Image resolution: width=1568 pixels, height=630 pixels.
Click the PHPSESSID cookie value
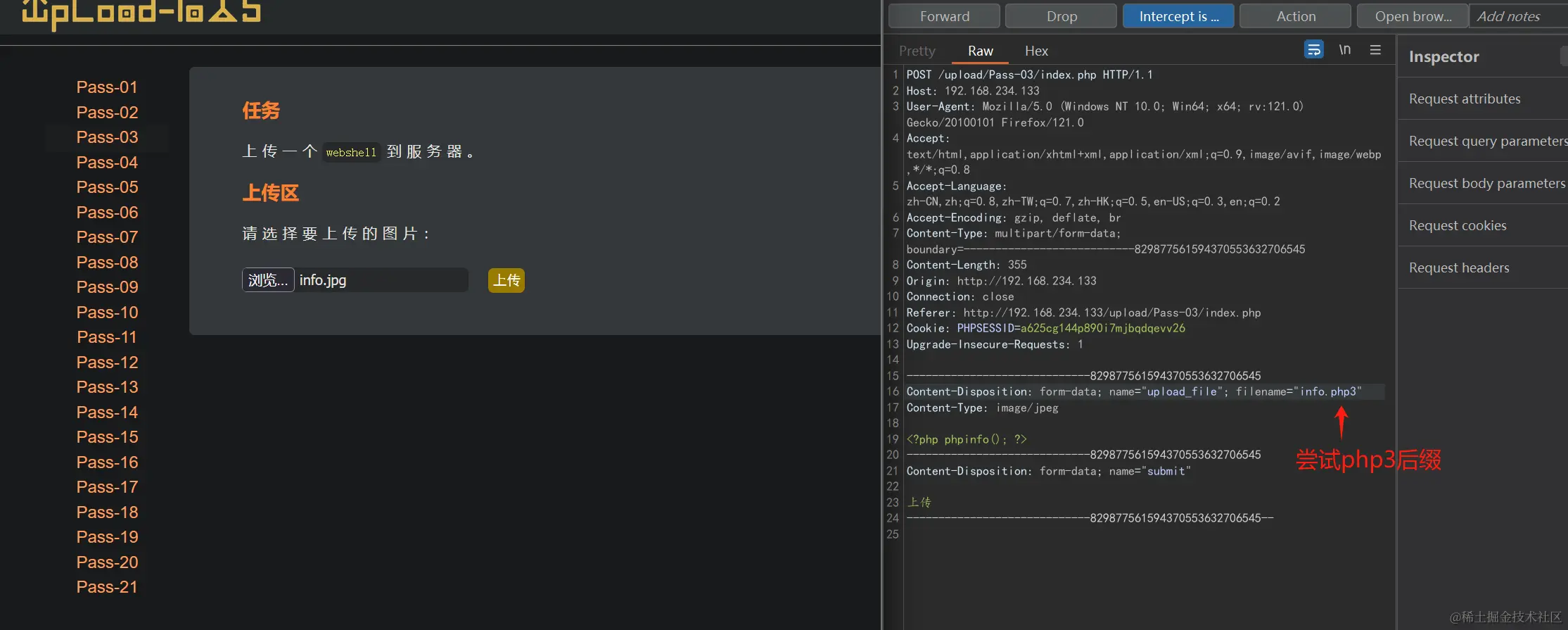coord(1102,328)
